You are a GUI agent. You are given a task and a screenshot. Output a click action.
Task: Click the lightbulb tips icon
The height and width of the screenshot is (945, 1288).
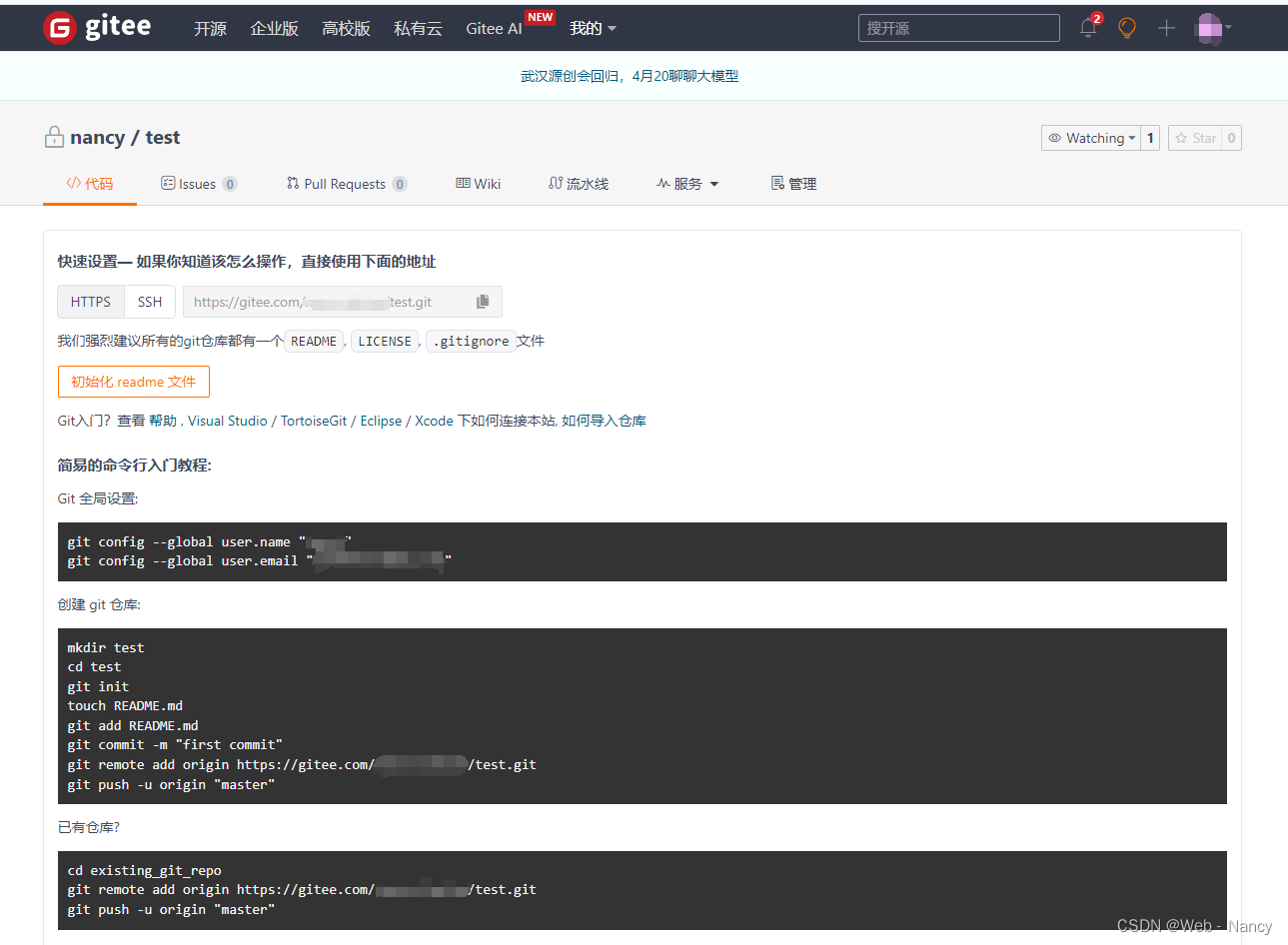click(x=1127, y=28)
